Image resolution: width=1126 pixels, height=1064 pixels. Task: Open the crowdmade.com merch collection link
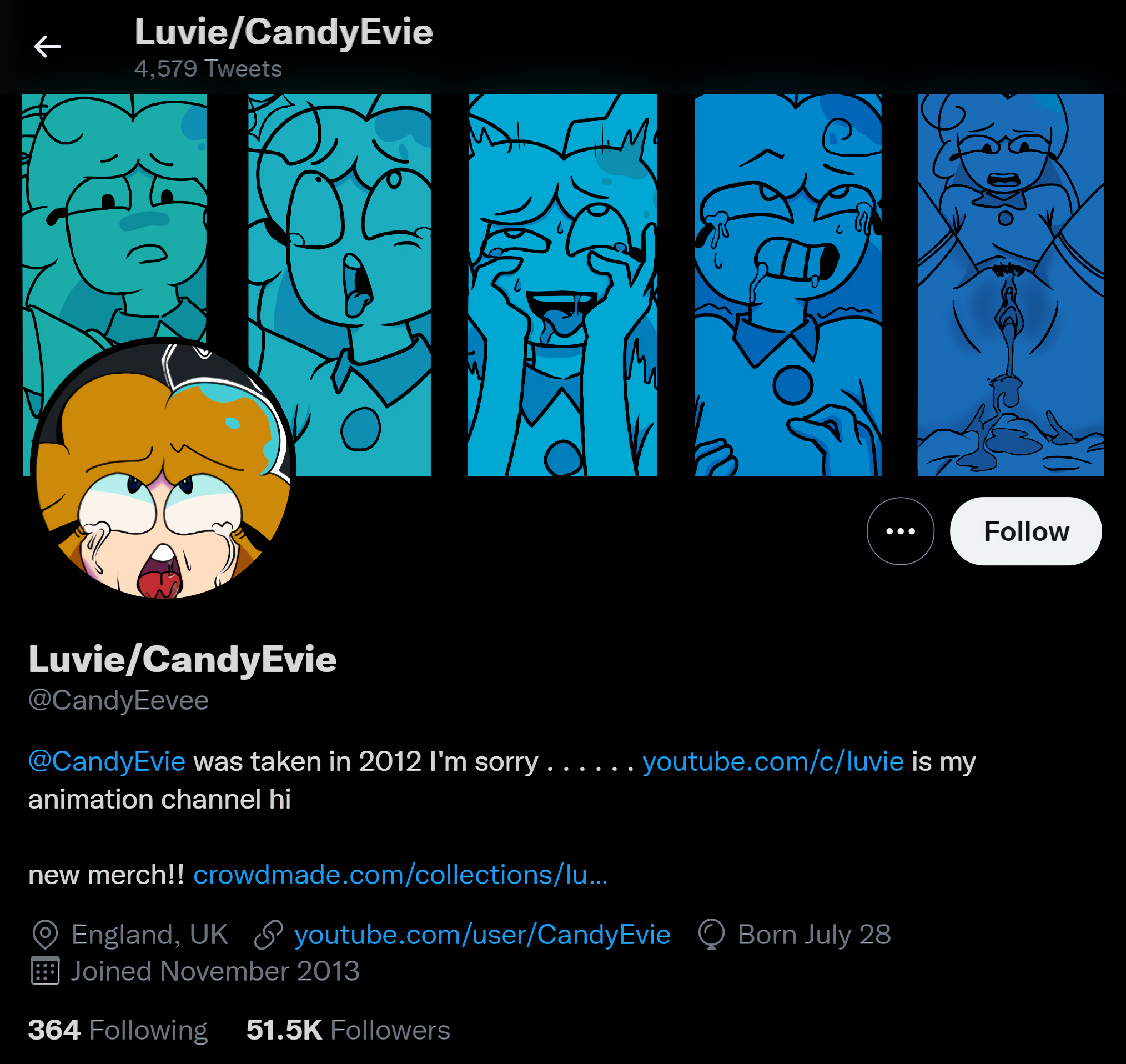tap(400, 875)
